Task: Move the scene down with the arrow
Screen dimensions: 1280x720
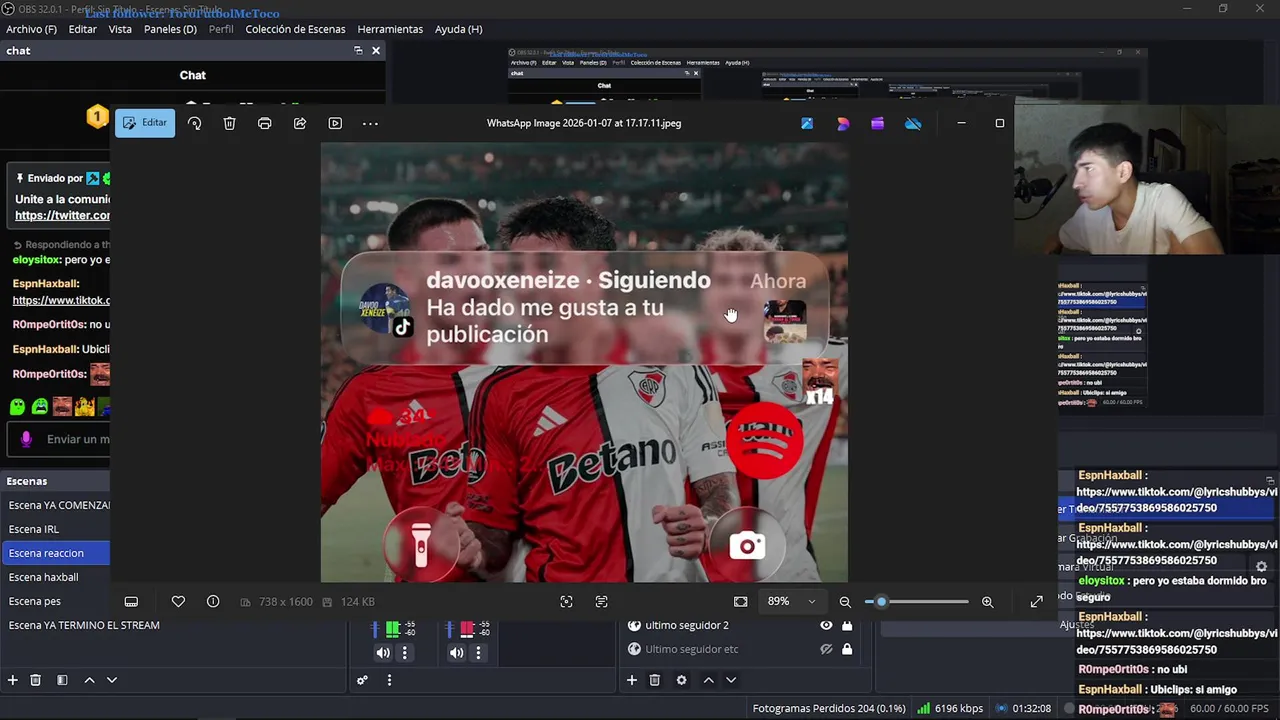Action: click(112, 680)
